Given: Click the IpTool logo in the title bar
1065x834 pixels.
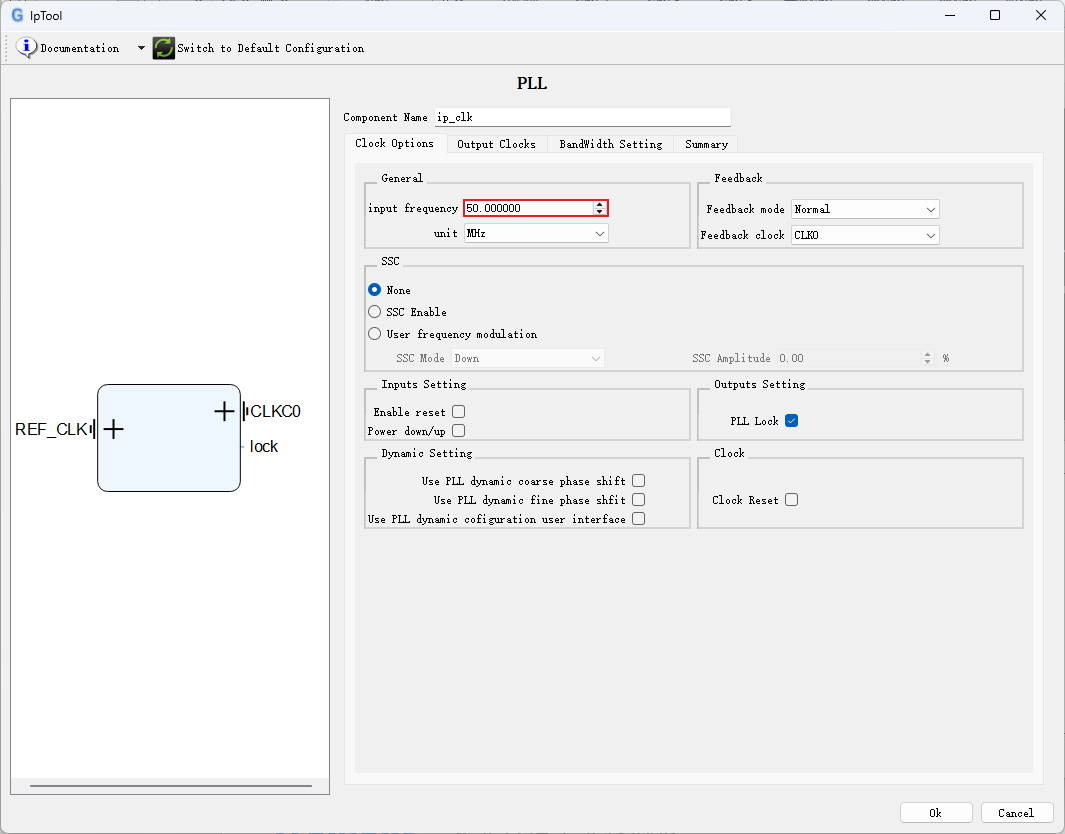Looking at the screenshot, I should pyautogui.click(x=17, y=15).
